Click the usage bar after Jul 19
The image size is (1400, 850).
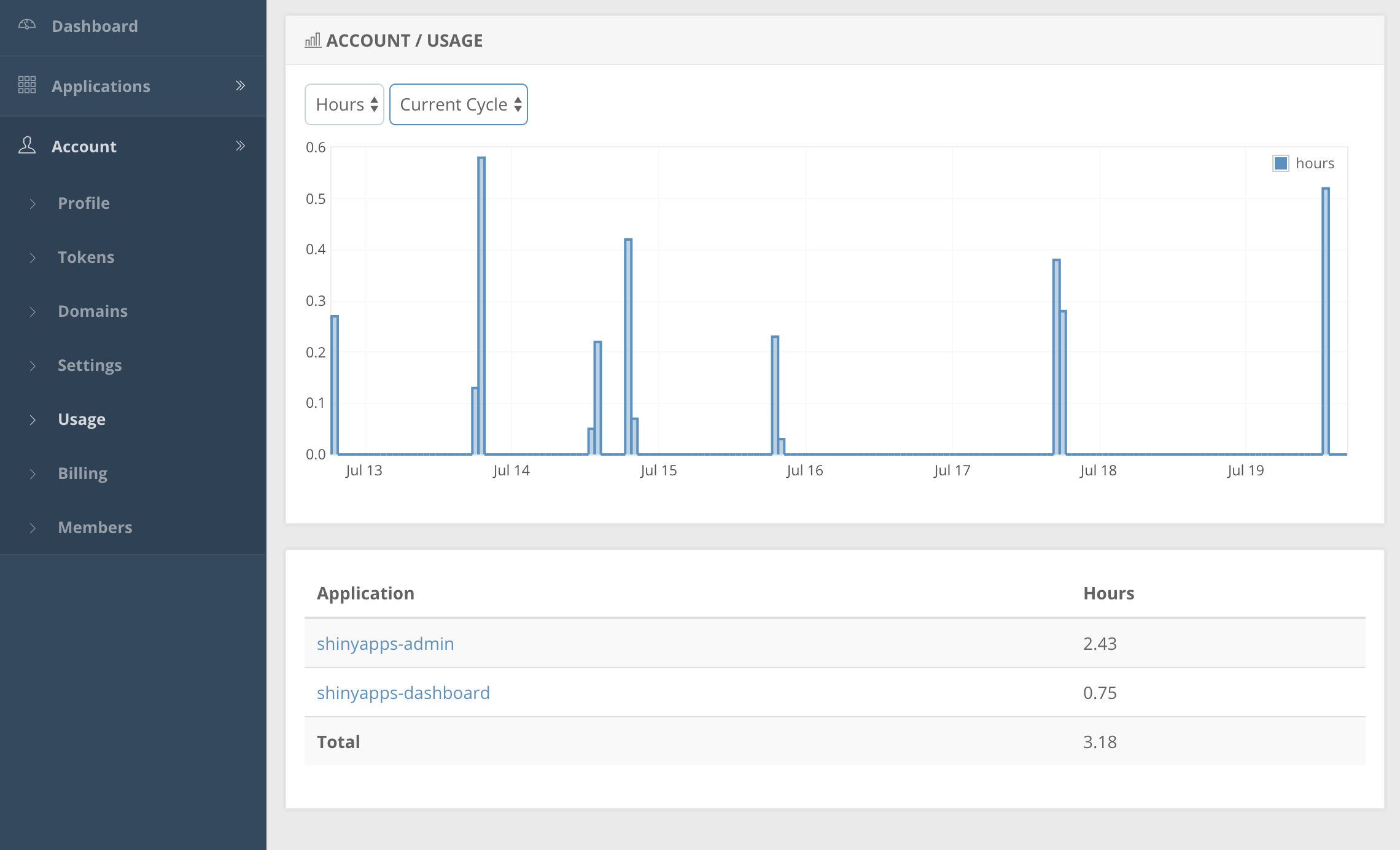point(1326,321)
